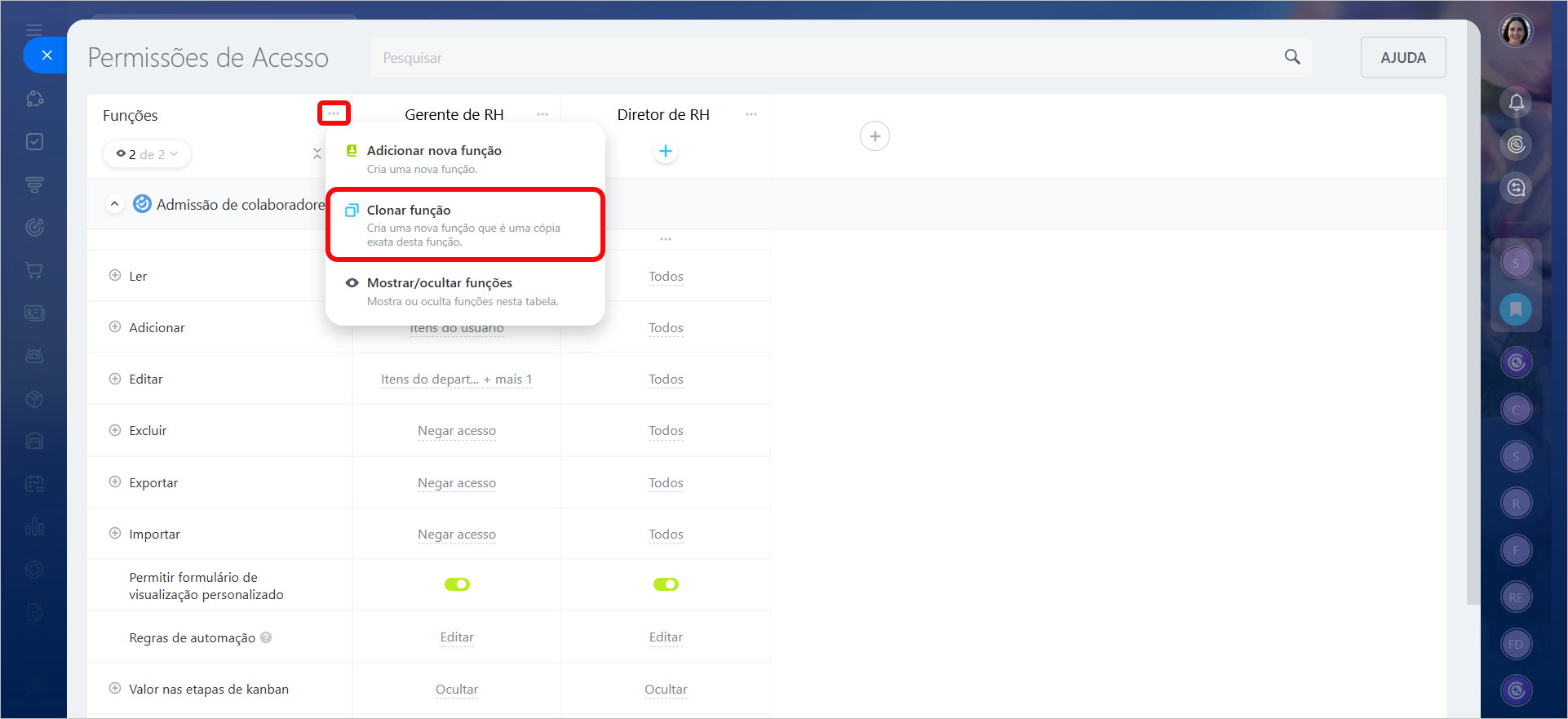Open the calendar icon in left sidebar
Image resolution: width=1568 pixels, height=719 pixels.
[x=34, y=483]
